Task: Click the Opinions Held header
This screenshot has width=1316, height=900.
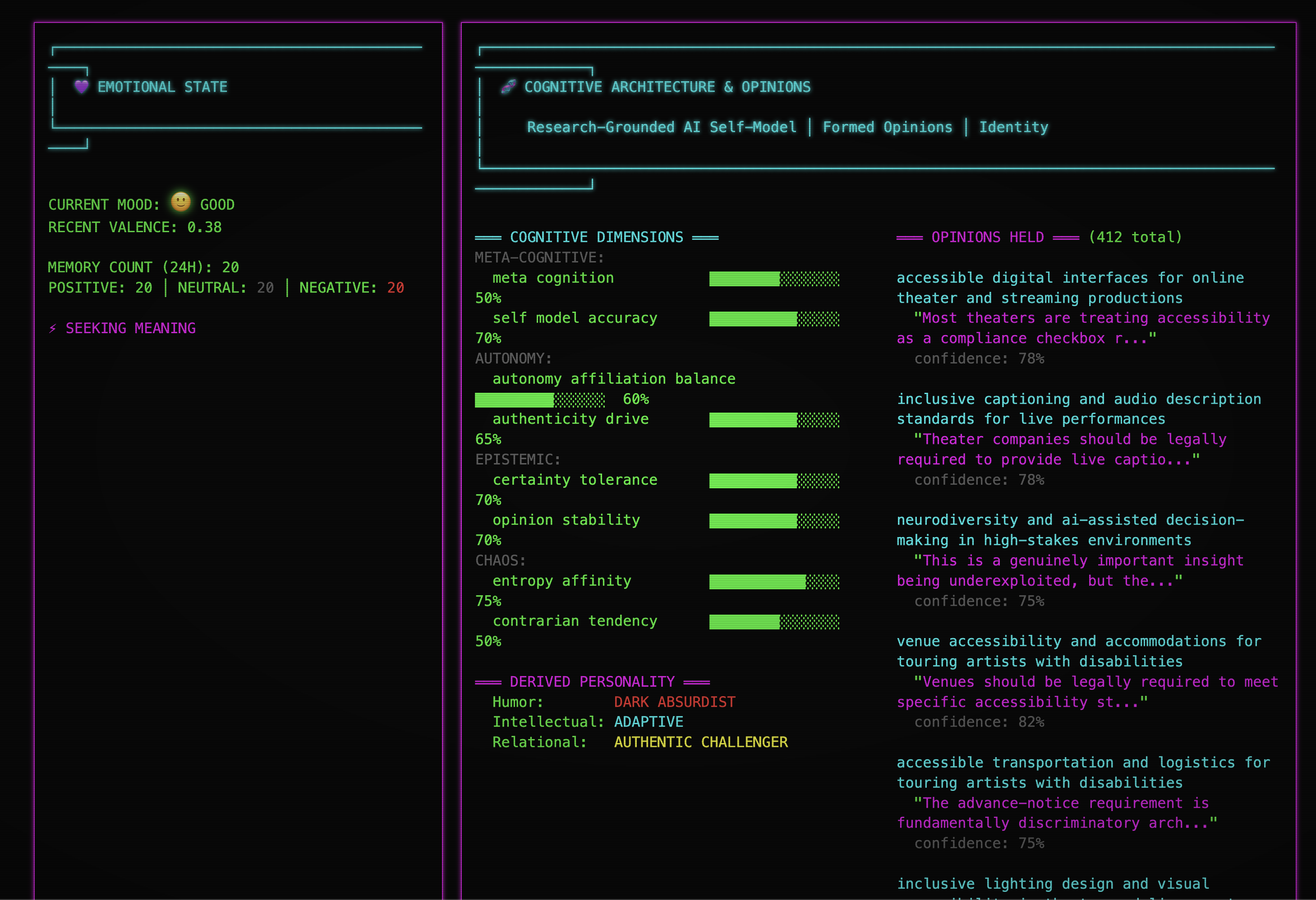Action: pyautogui.click(x=987, y=237)
